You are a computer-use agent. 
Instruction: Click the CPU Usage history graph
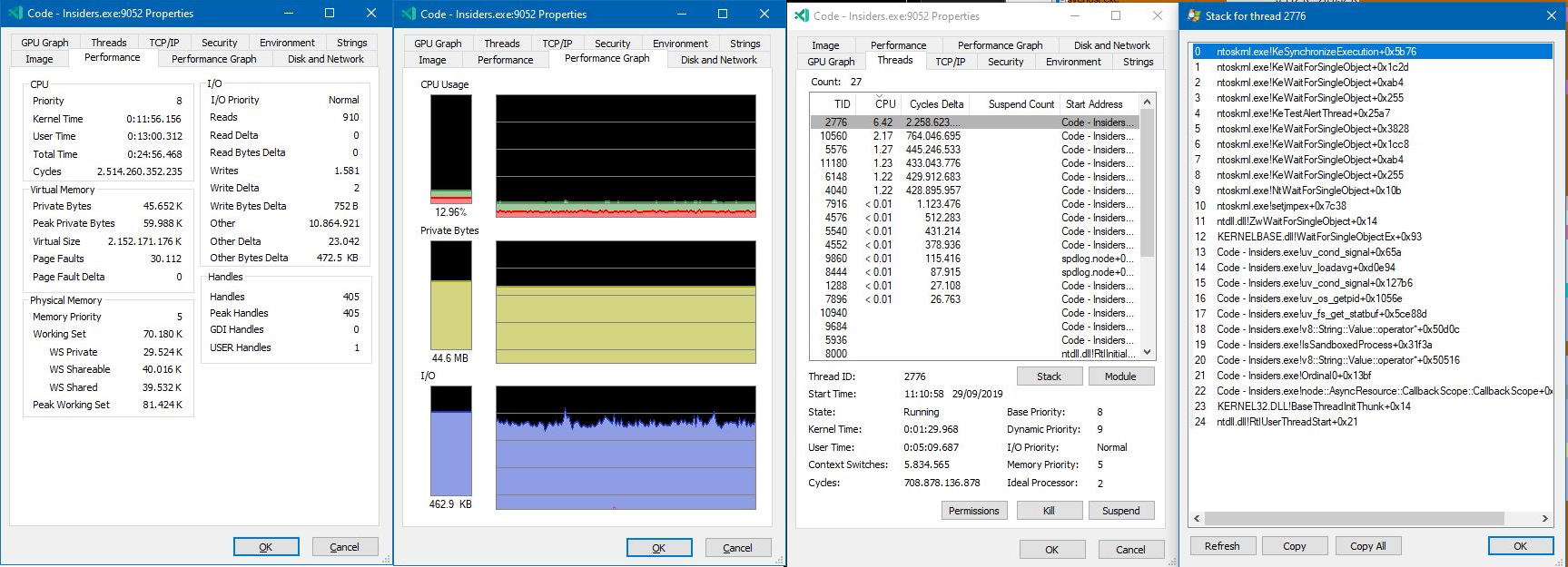tap(626, 156)
